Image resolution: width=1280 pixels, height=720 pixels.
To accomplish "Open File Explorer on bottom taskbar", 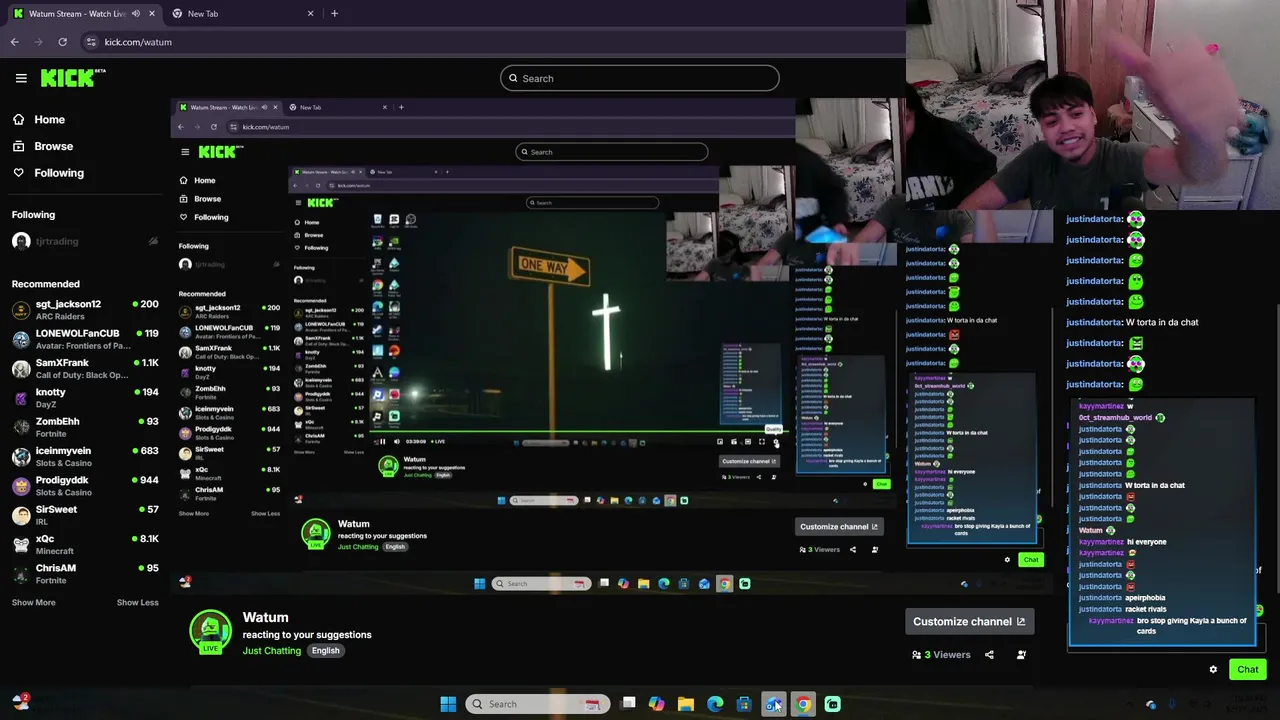I will [685, 704].
